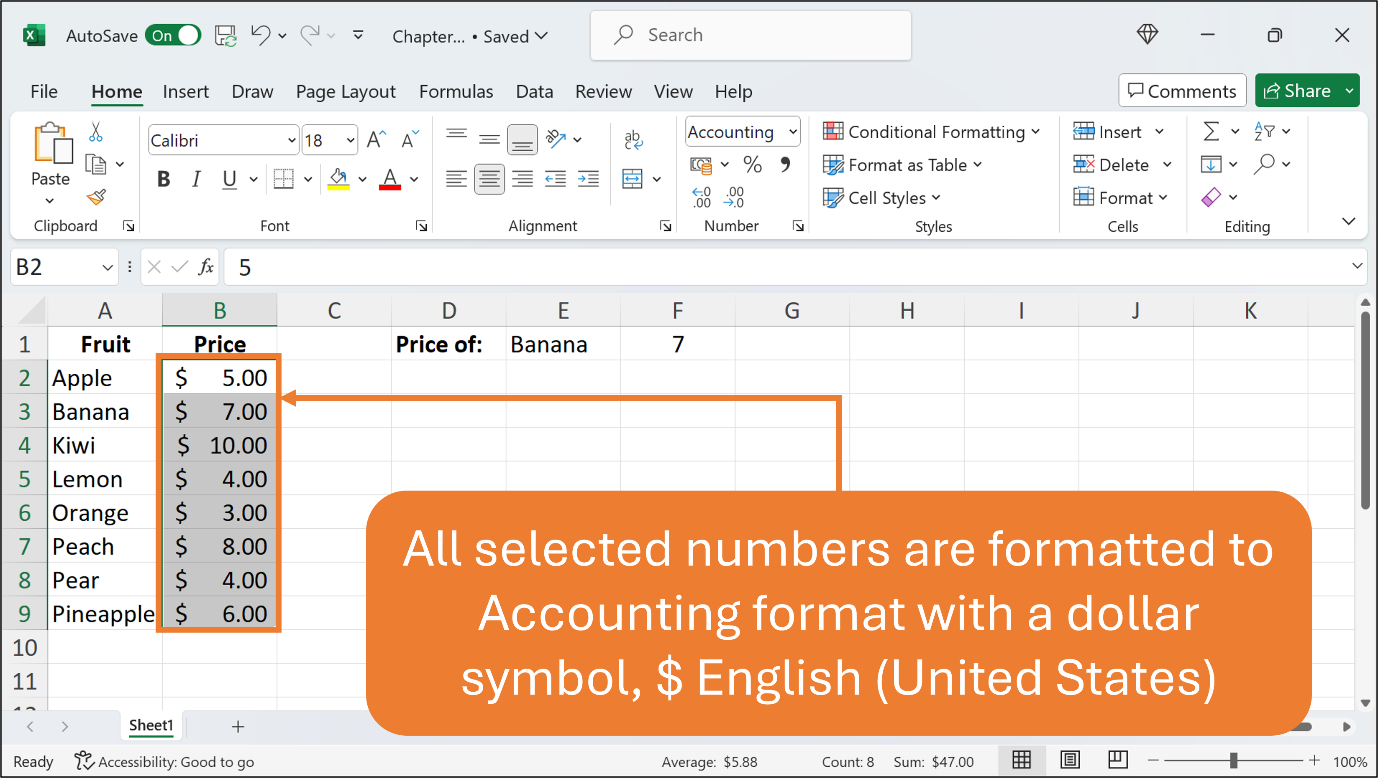The image size is (1378, 778).
Task: Click the Insert Function fx icon
Action: (206, 267)
